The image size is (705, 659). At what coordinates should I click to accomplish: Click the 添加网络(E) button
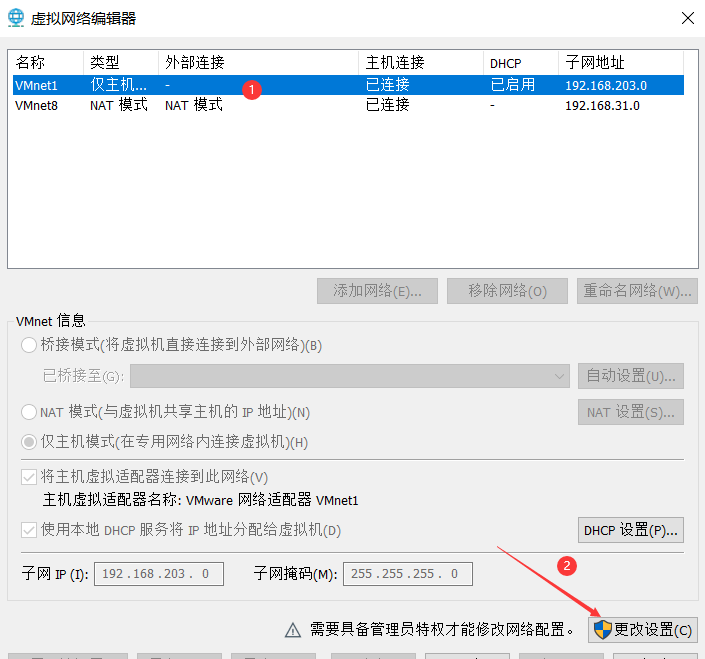(x=377, y=291)
